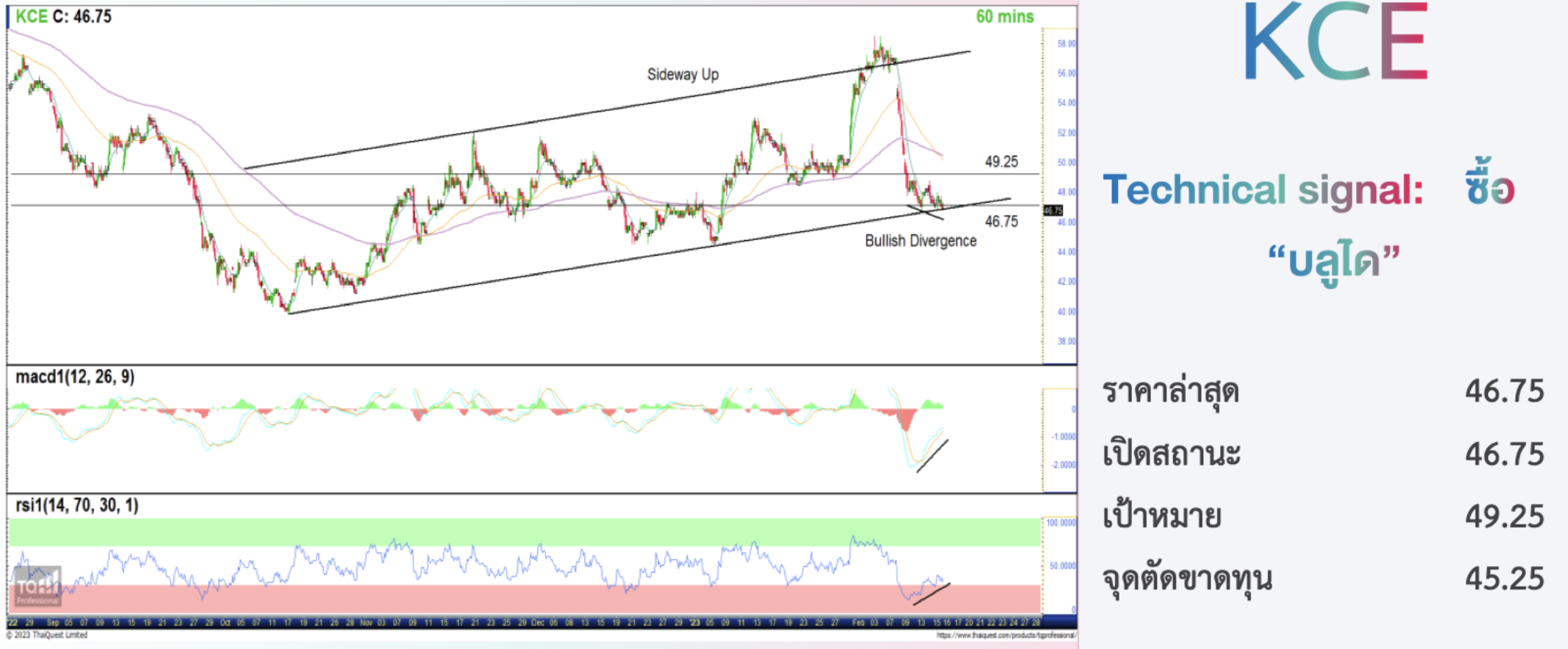Click the 50.00 price axis label
Viewport: 1568px width, 649px height.
1067,162
